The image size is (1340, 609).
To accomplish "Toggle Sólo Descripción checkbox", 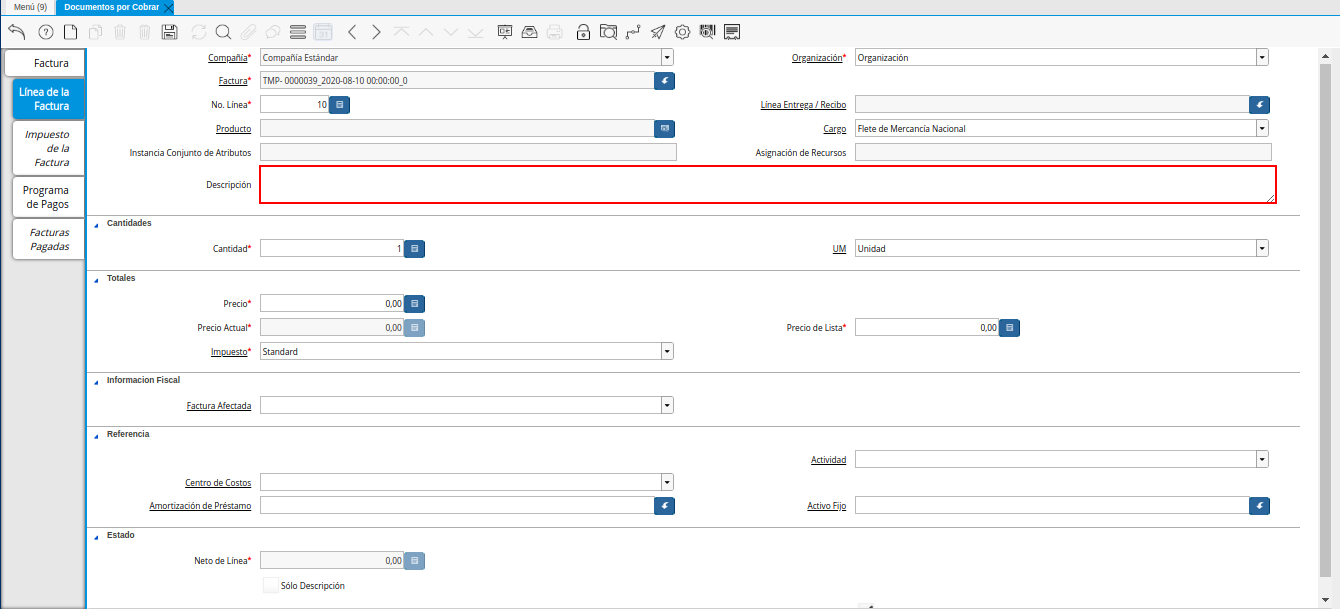I will click(x=270, y=585).
